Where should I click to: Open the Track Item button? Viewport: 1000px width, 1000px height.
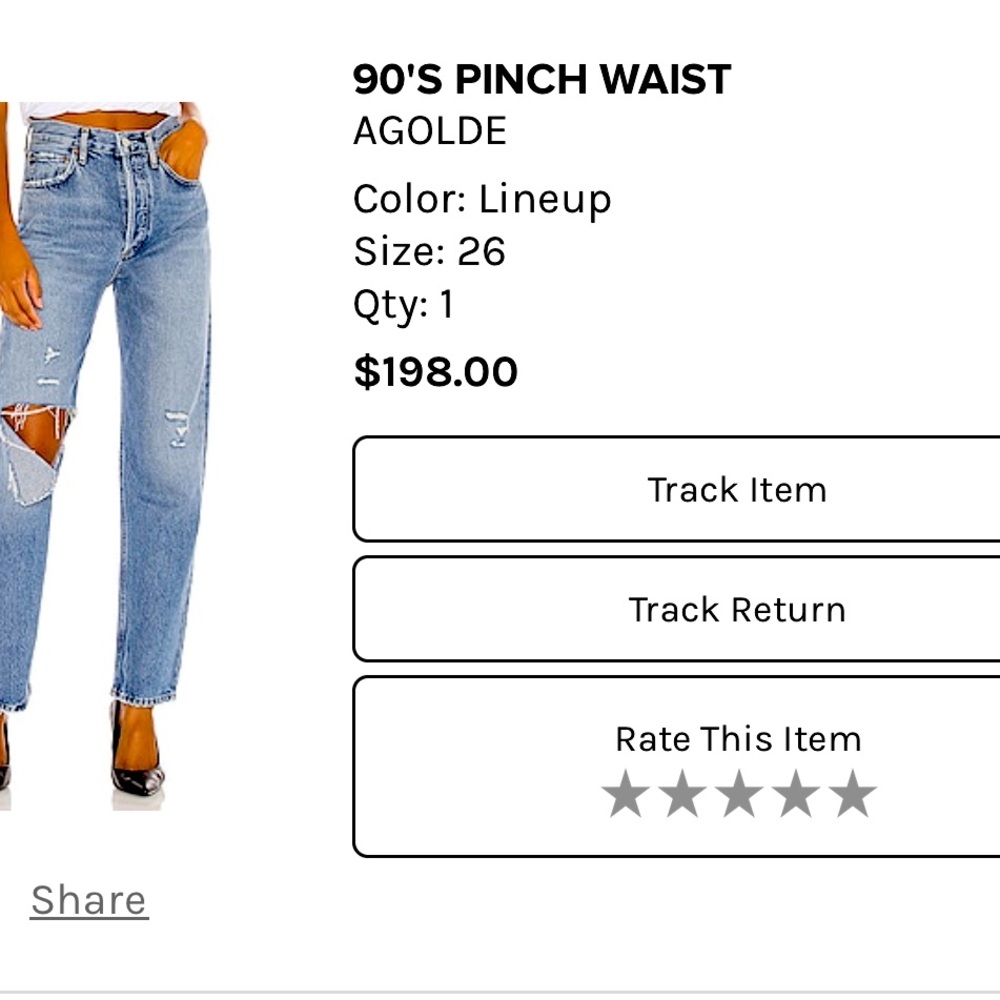click(676, 489)
